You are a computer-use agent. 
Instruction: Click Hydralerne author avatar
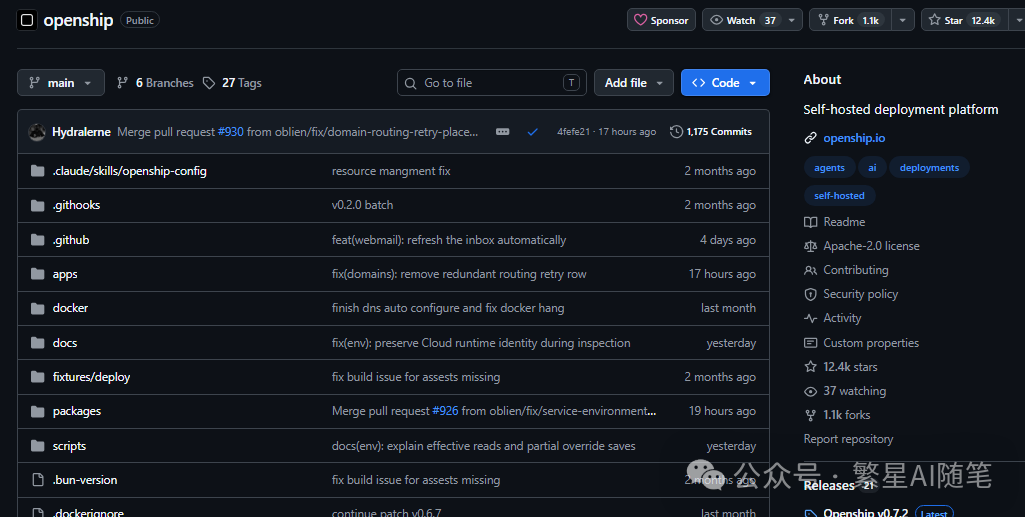click(x=37, y=132)
